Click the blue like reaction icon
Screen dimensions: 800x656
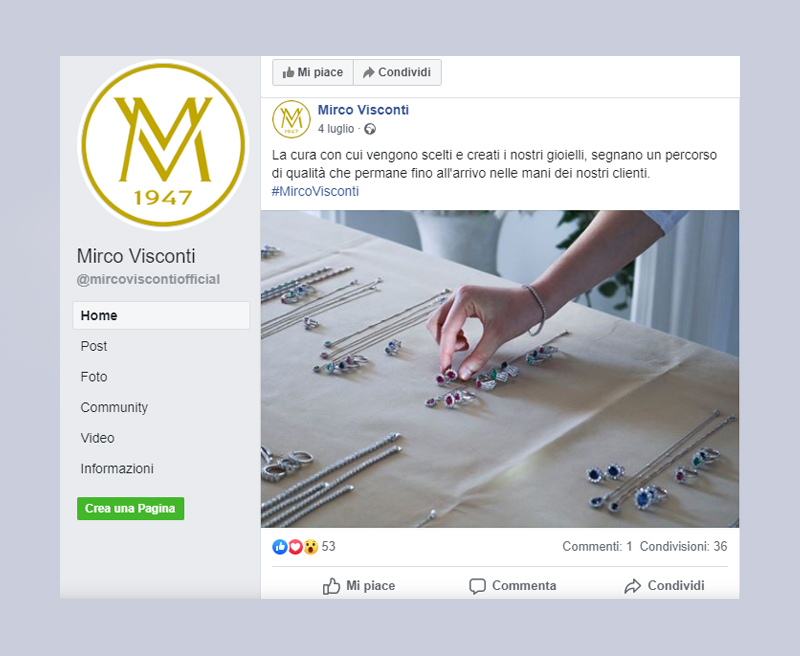[280, 547]
